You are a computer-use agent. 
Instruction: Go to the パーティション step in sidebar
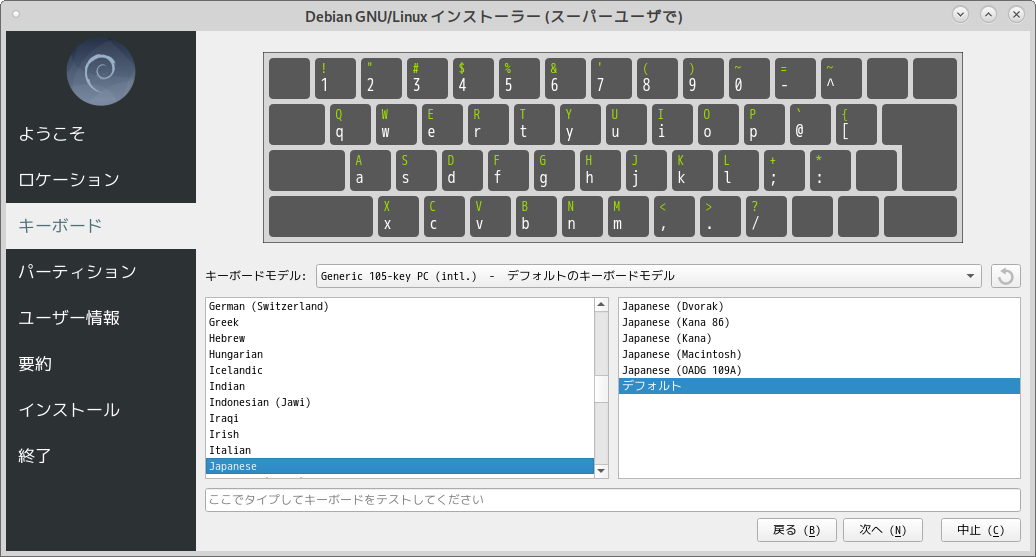pos(101,272)
